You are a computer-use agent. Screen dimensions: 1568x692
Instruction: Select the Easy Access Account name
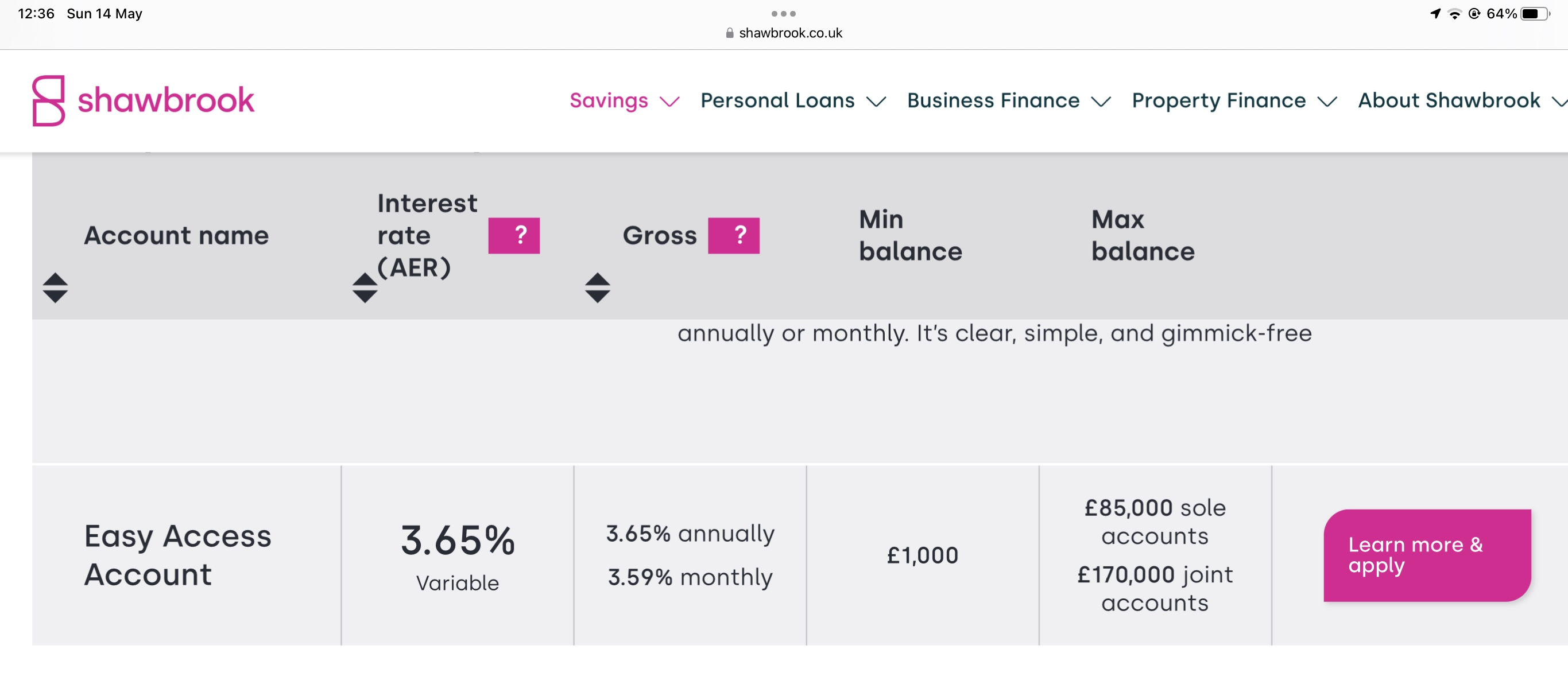(178, 554)
